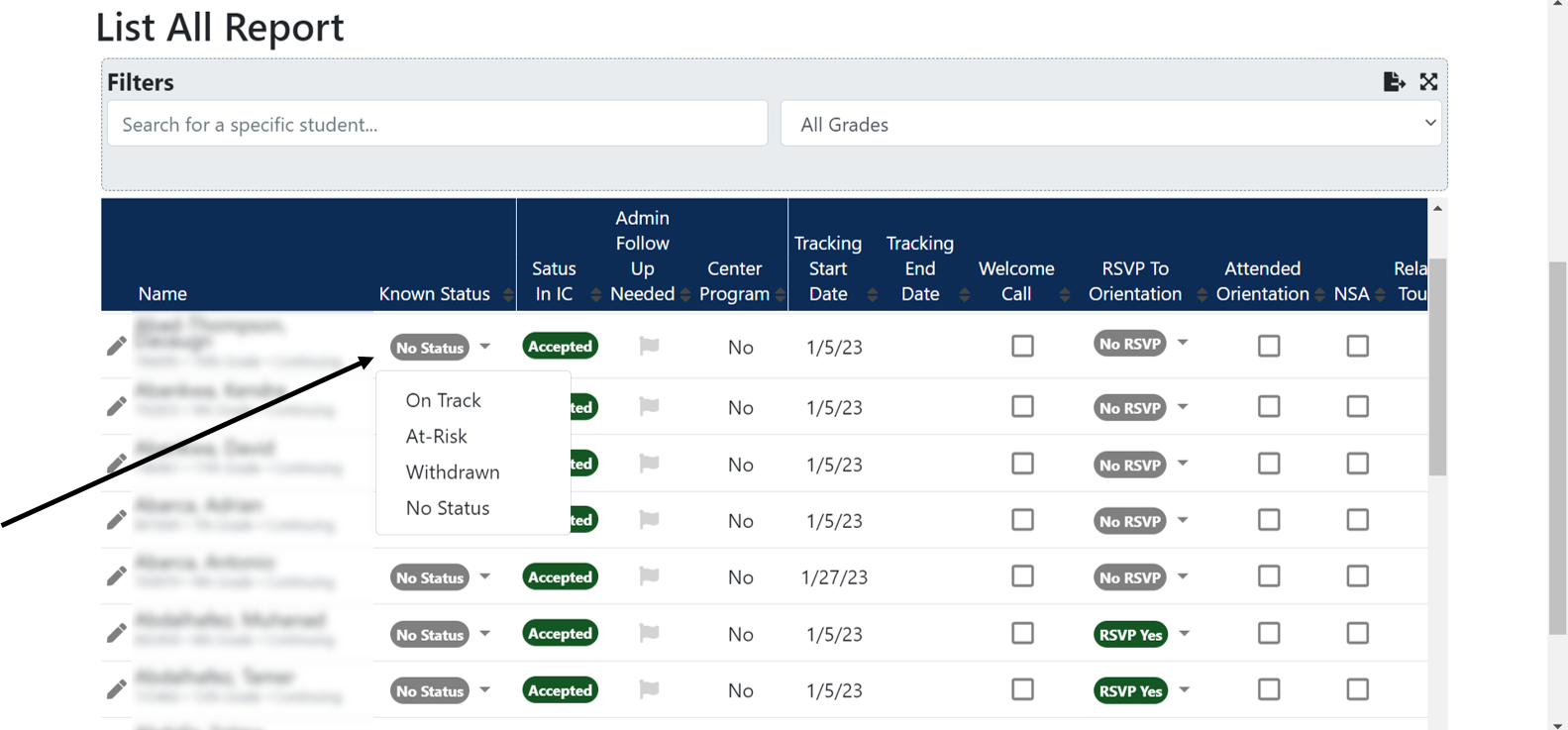Click the first row No Status badge

(x=430, y=348)
